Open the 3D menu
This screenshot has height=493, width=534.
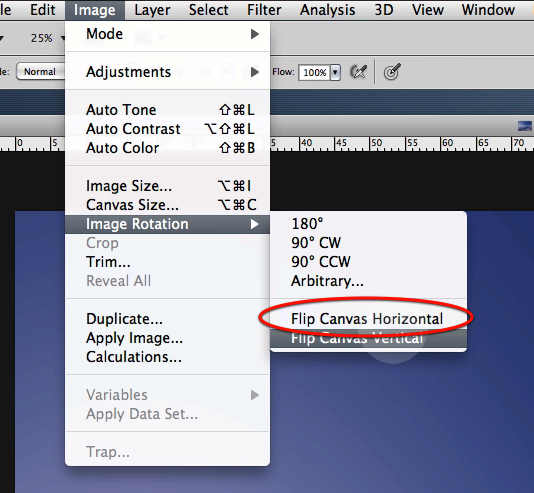pyautogui.click(x=384, y=10)
